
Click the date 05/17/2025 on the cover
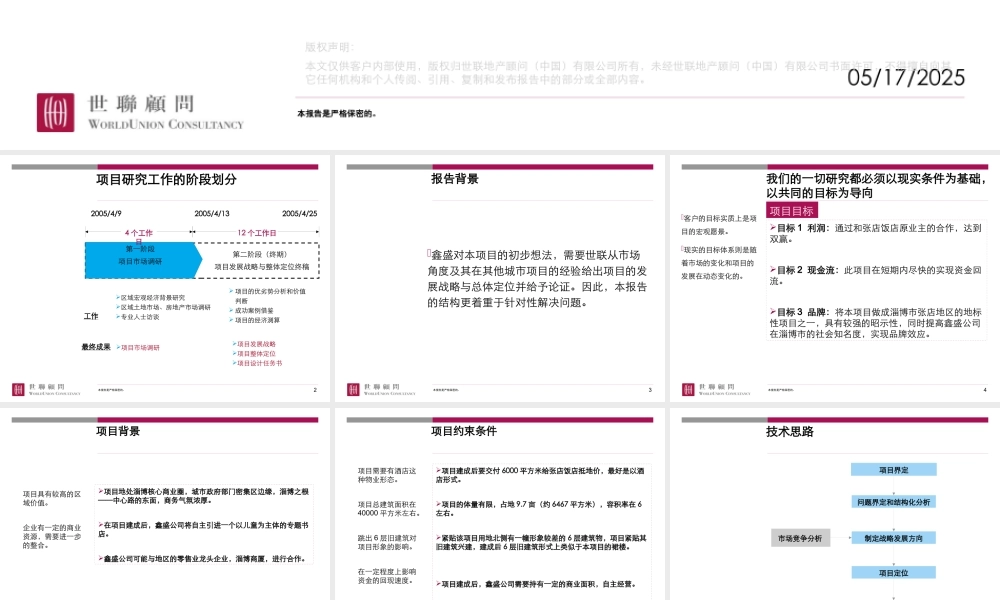(906, 78)
